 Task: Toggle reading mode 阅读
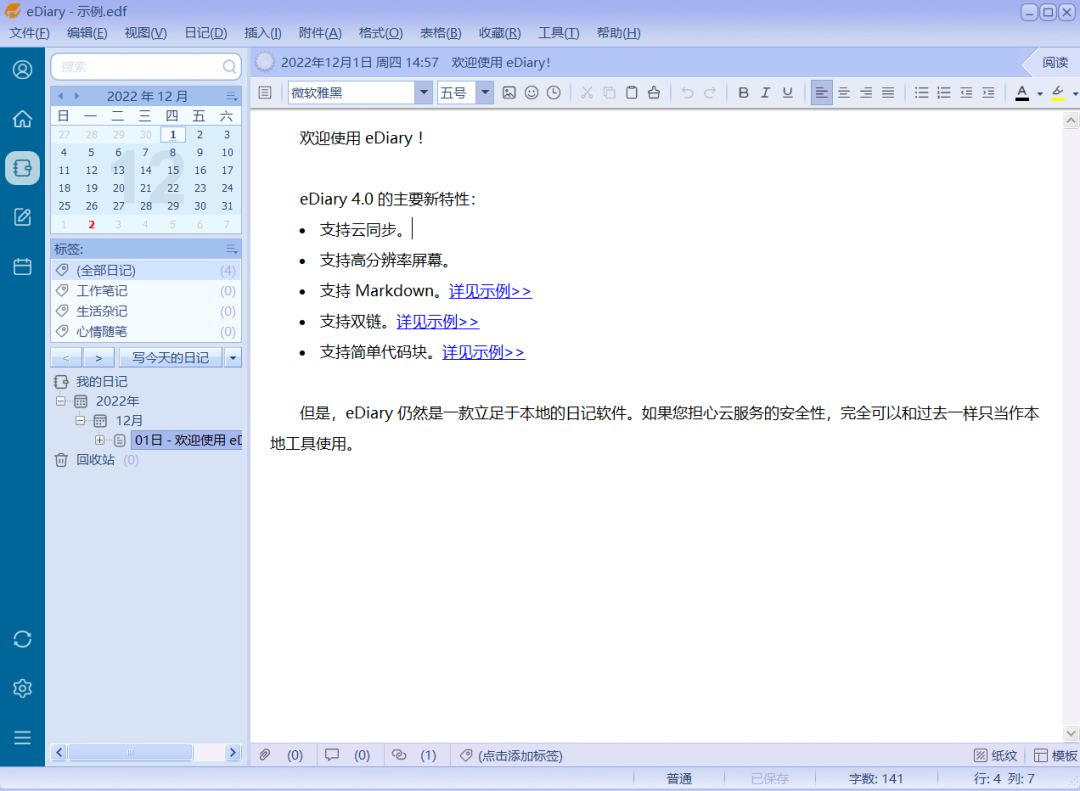tap(1055, 63)
